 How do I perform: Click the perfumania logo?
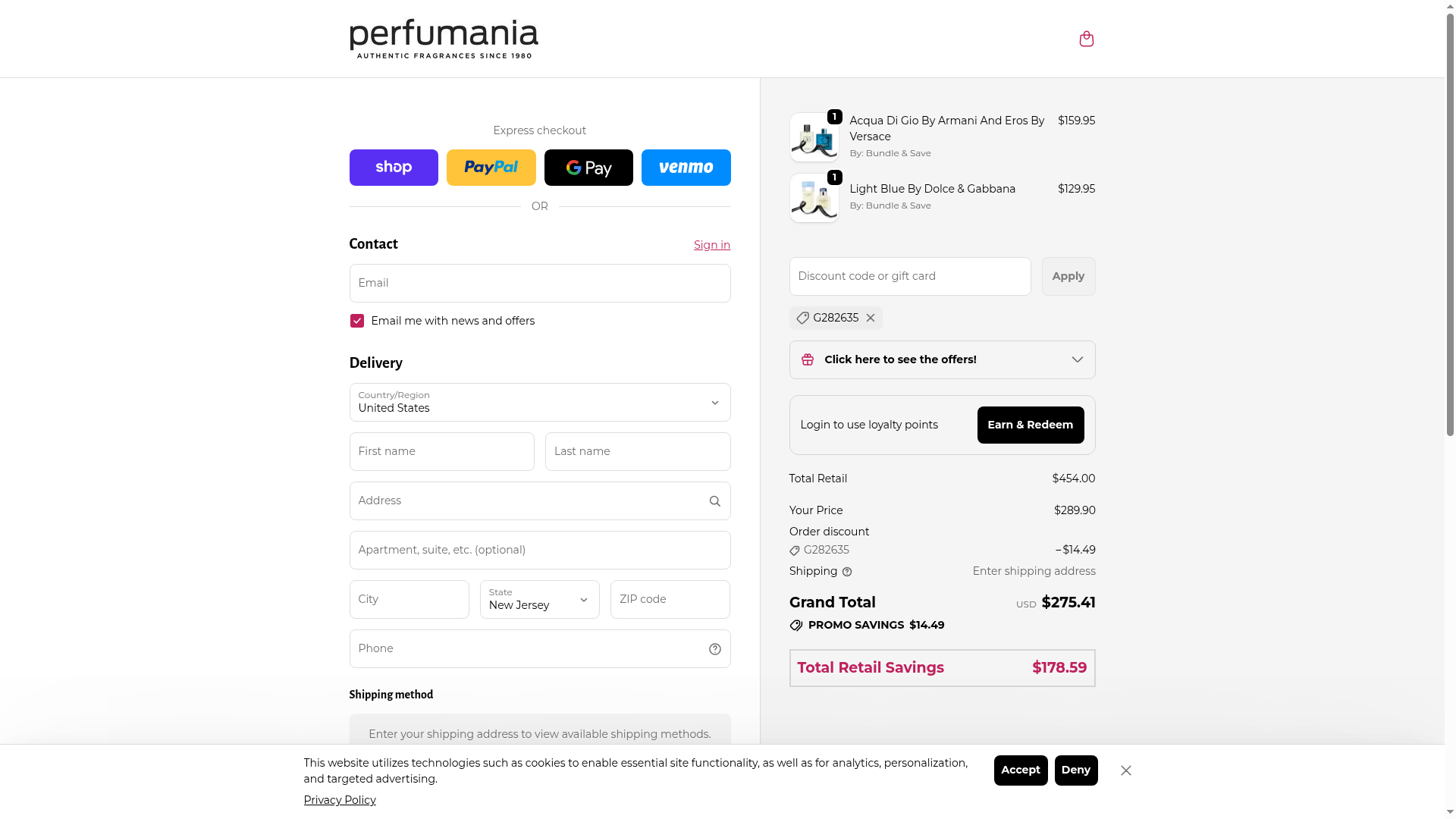[444, 39]
